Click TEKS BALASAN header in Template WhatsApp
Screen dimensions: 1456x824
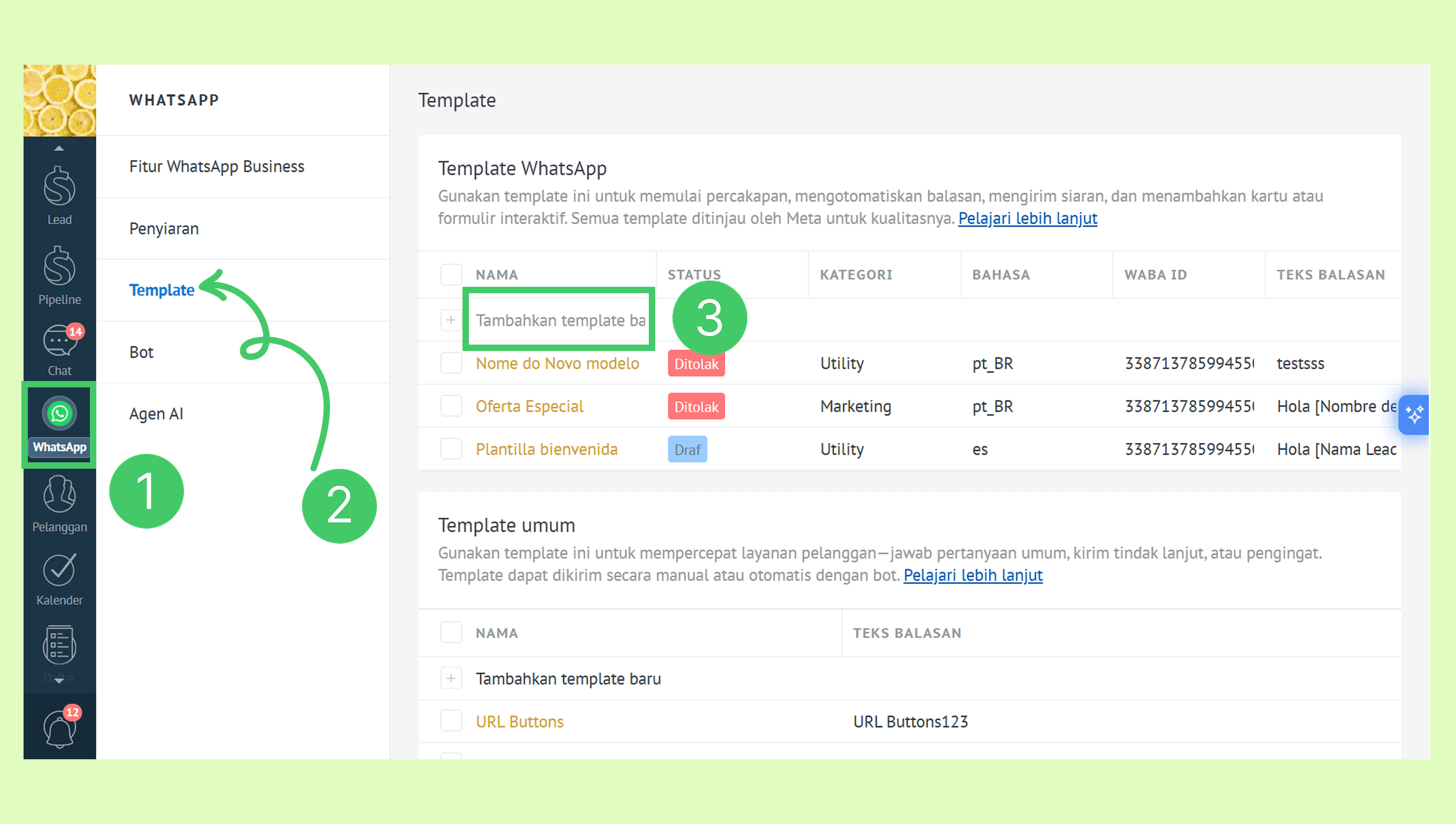[1330, 274]
